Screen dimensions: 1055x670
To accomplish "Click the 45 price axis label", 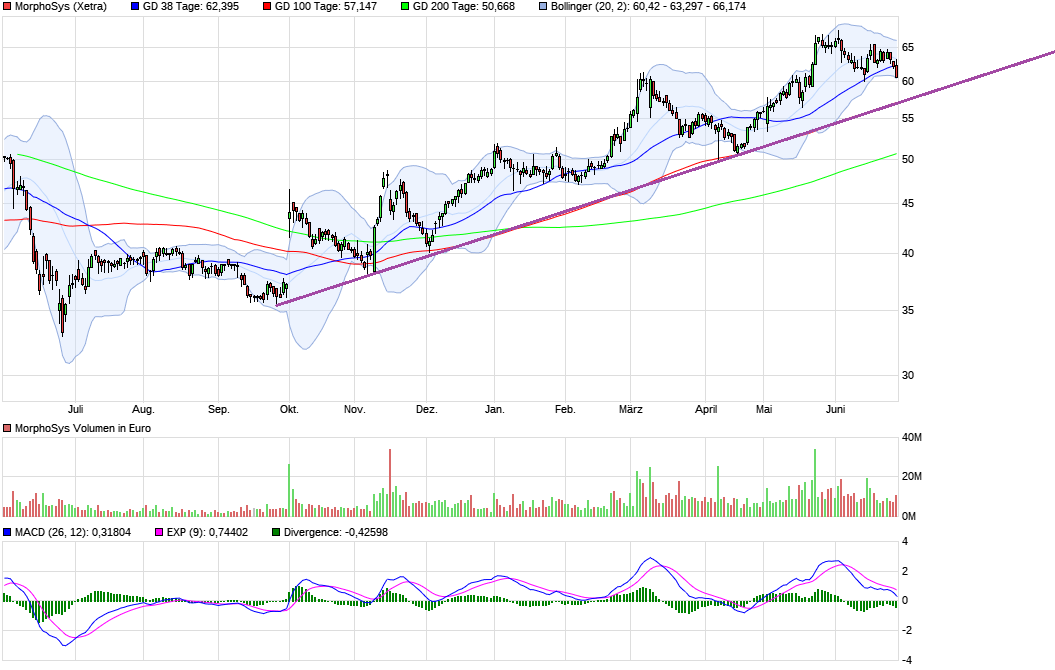I will coord(908,204).
